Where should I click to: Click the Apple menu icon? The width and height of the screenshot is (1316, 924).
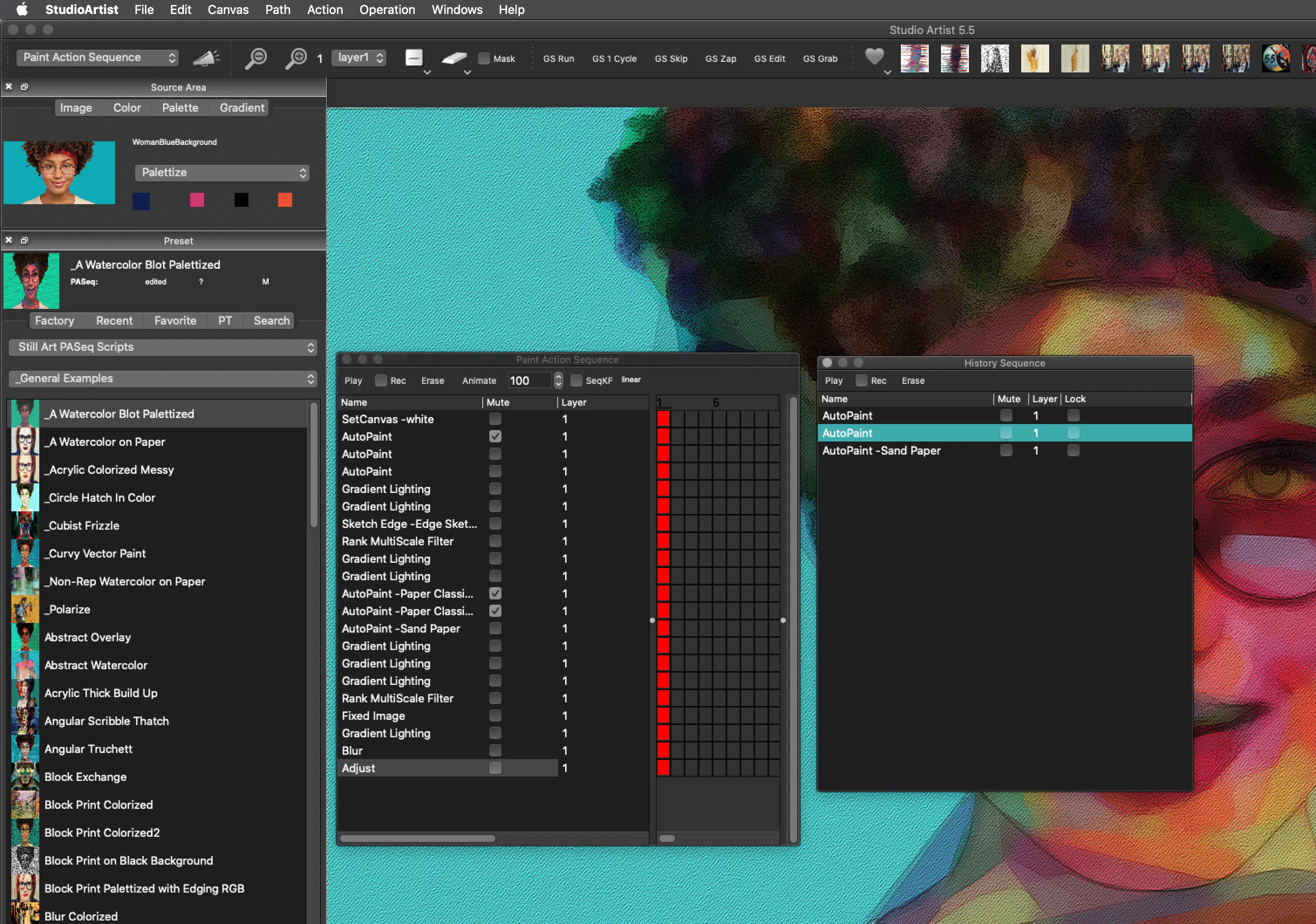click(x=22, y=9)
